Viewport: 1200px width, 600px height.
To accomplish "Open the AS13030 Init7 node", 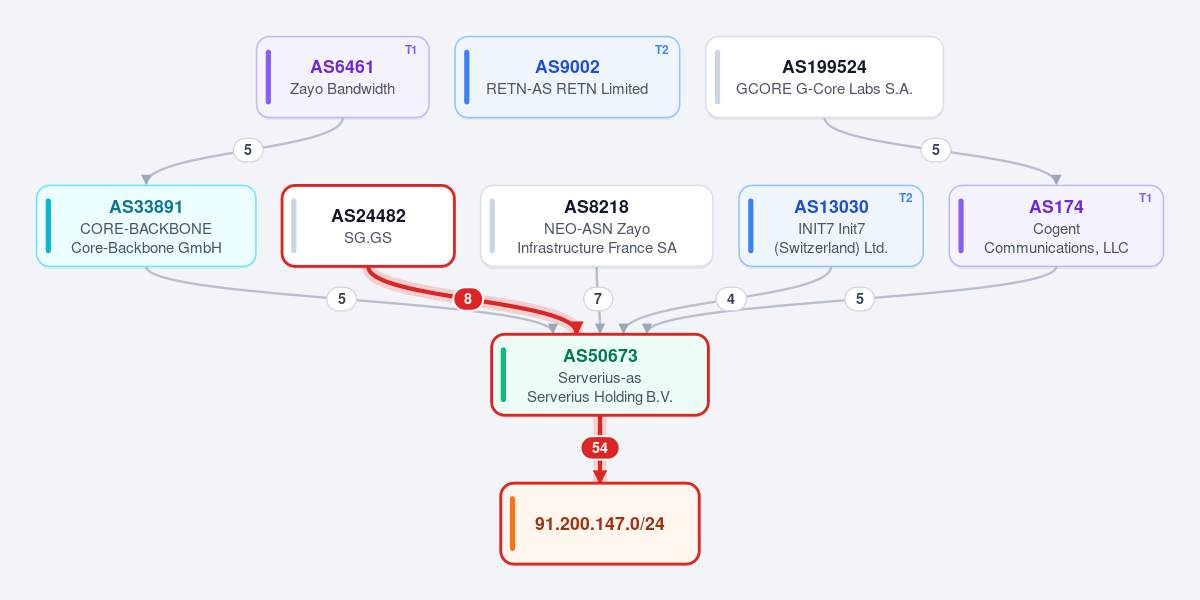I will click(x=831, y=226).
